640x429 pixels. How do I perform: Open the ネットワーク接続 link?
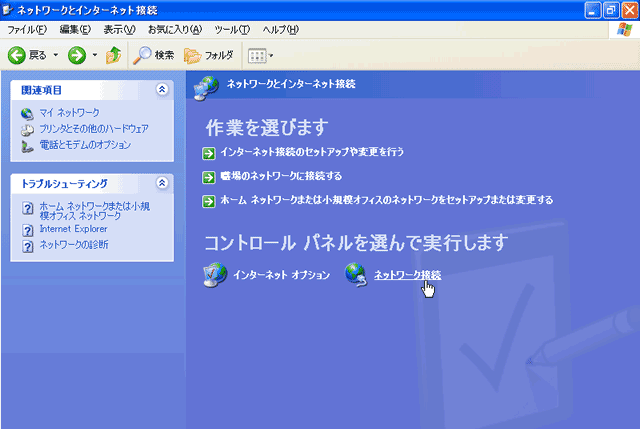tap(407, 275)
